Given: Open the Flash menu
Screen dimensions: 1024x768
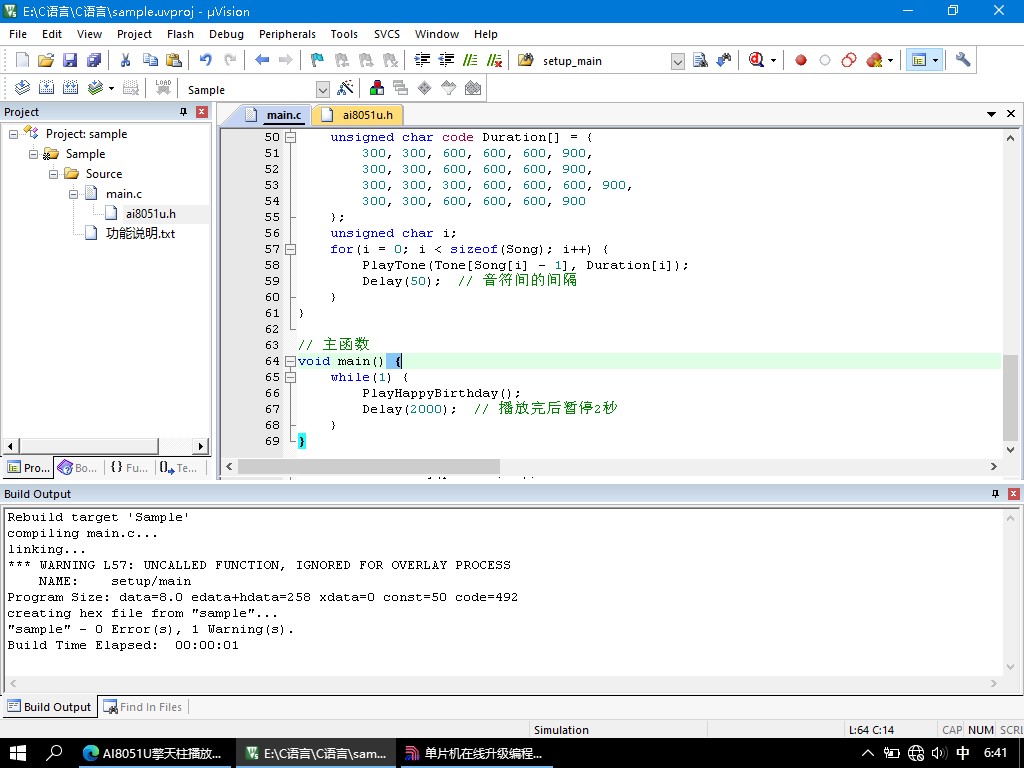Looking at the screenshot, I should tap(180, 34).
